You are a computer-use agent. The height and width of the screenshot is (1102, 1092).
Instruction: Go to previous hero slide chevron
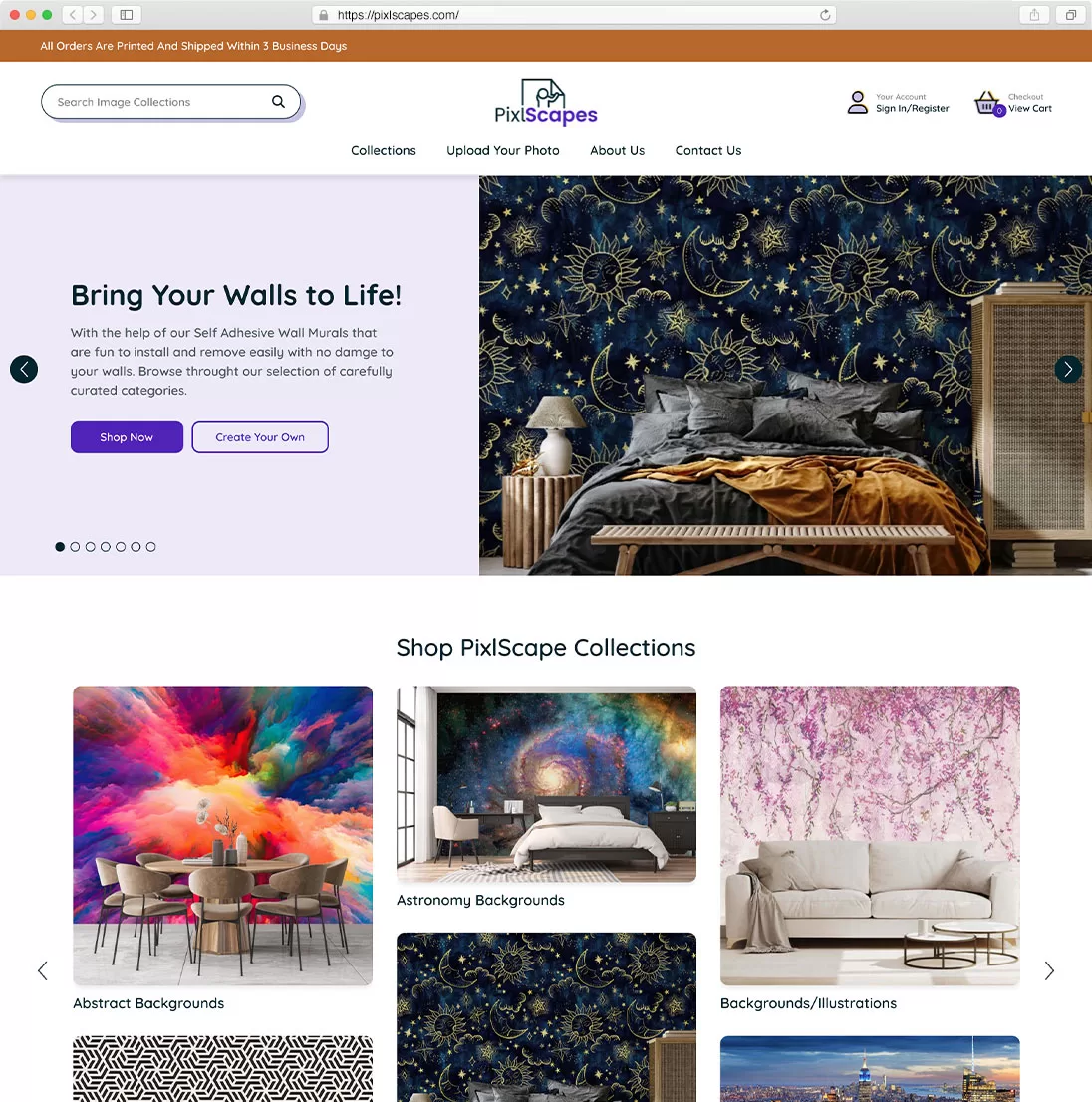(x=24, y=369)
